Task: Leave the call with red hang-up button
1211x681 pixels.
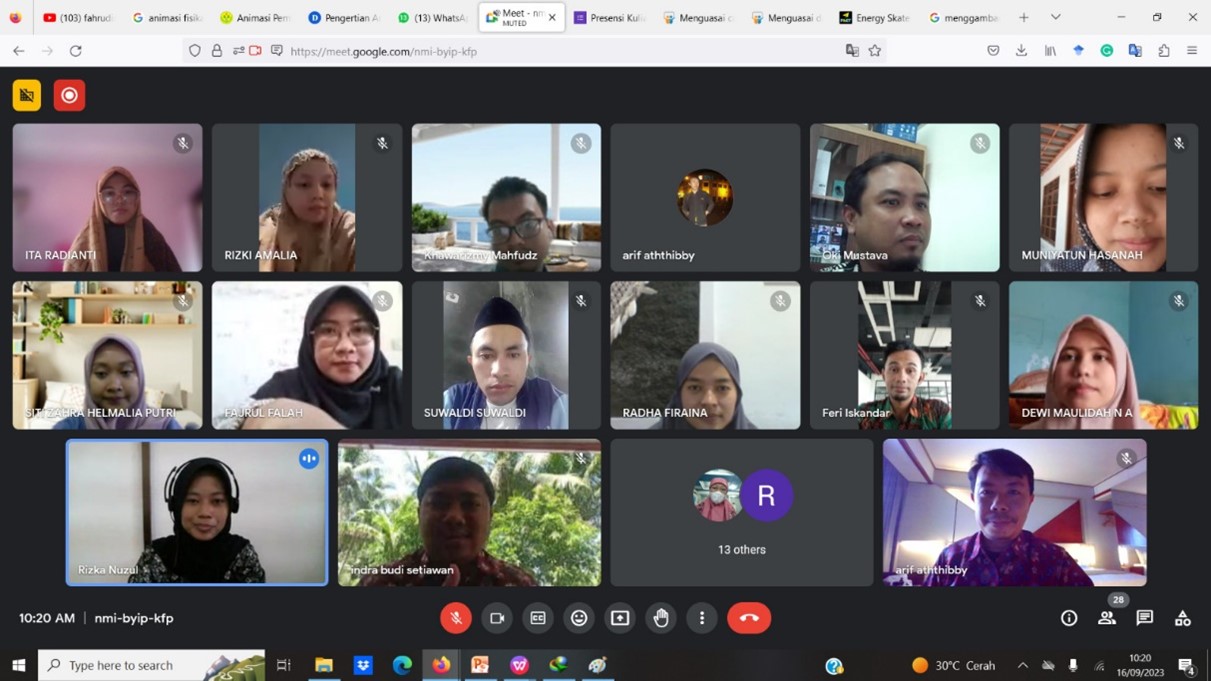Action: pyautogui.click(x=748, y=618)
